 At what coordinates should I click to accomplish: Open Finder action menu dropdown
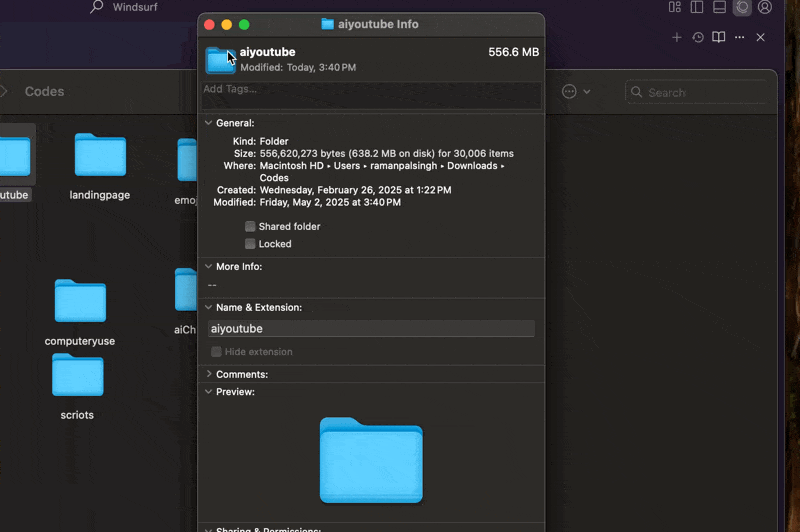pyautogui.click(x=575, y=91)
